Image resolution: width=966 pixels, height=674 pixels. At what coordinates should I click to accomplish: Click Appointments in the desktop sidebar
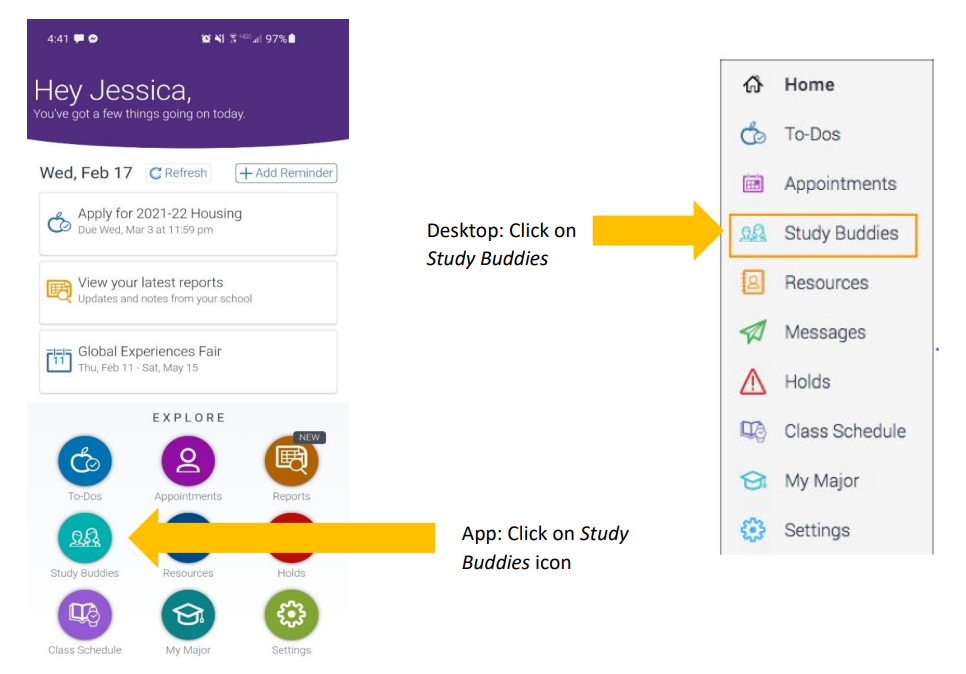pos(839,184)
